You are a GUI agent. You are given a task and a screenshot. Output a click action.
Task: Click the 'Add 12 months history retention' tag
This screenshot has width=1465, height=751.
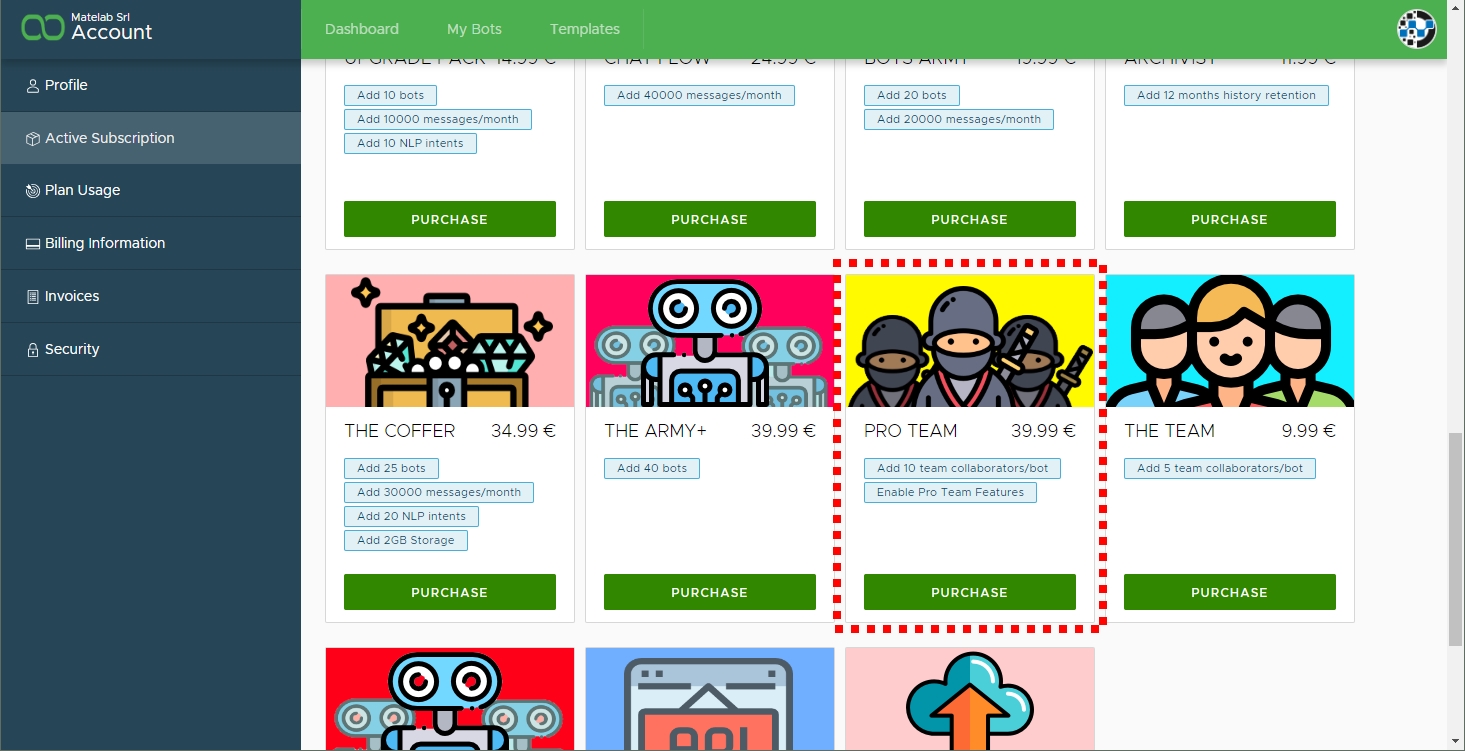(x=1226, y=95)
